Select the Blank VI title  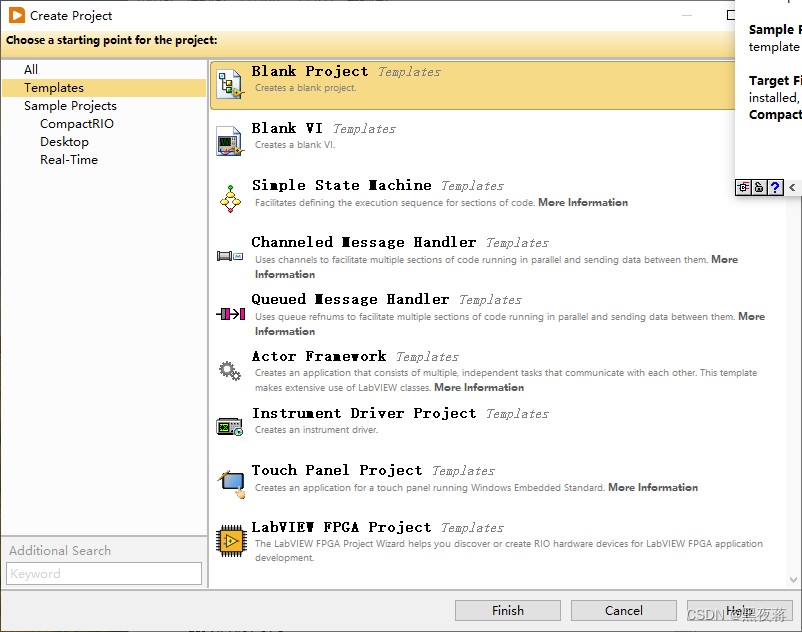click(x=287, y=128)
